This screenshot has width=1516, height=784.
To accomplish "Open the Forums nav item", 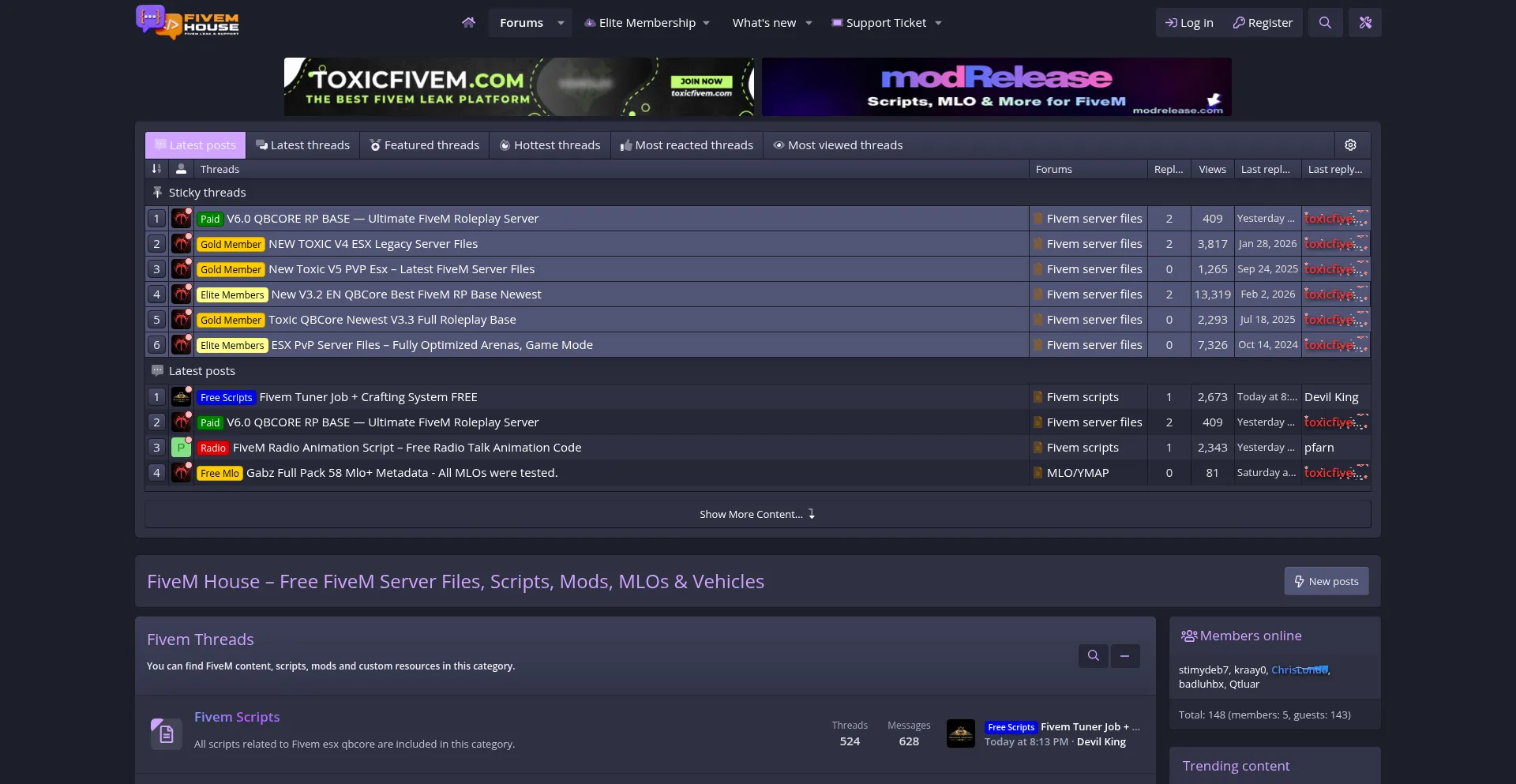I will pos(521,23).
